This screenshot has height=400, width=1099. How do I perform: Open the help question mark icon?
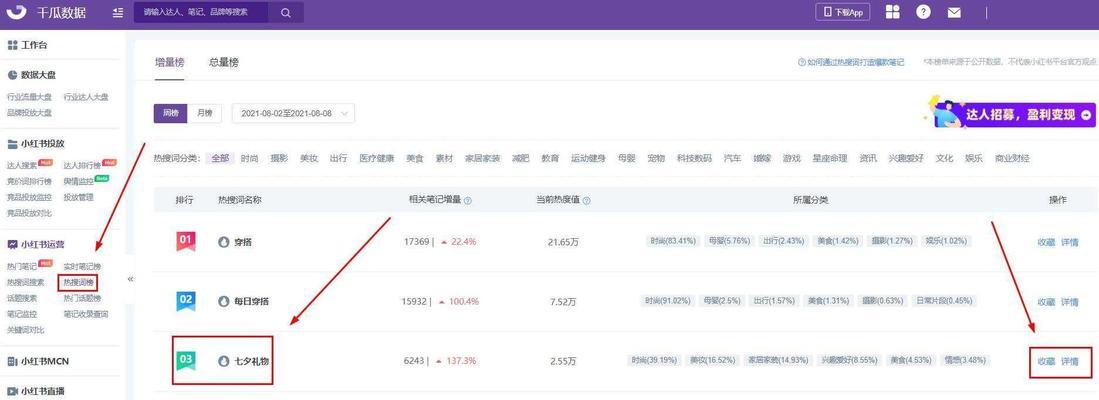[924, 12]
